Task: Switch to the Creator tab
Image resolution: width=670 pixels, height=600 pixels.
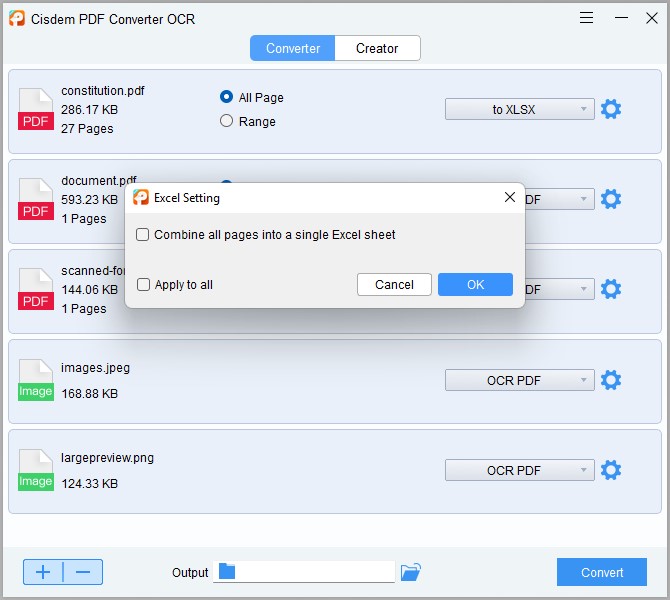Action: click(377, 48)
